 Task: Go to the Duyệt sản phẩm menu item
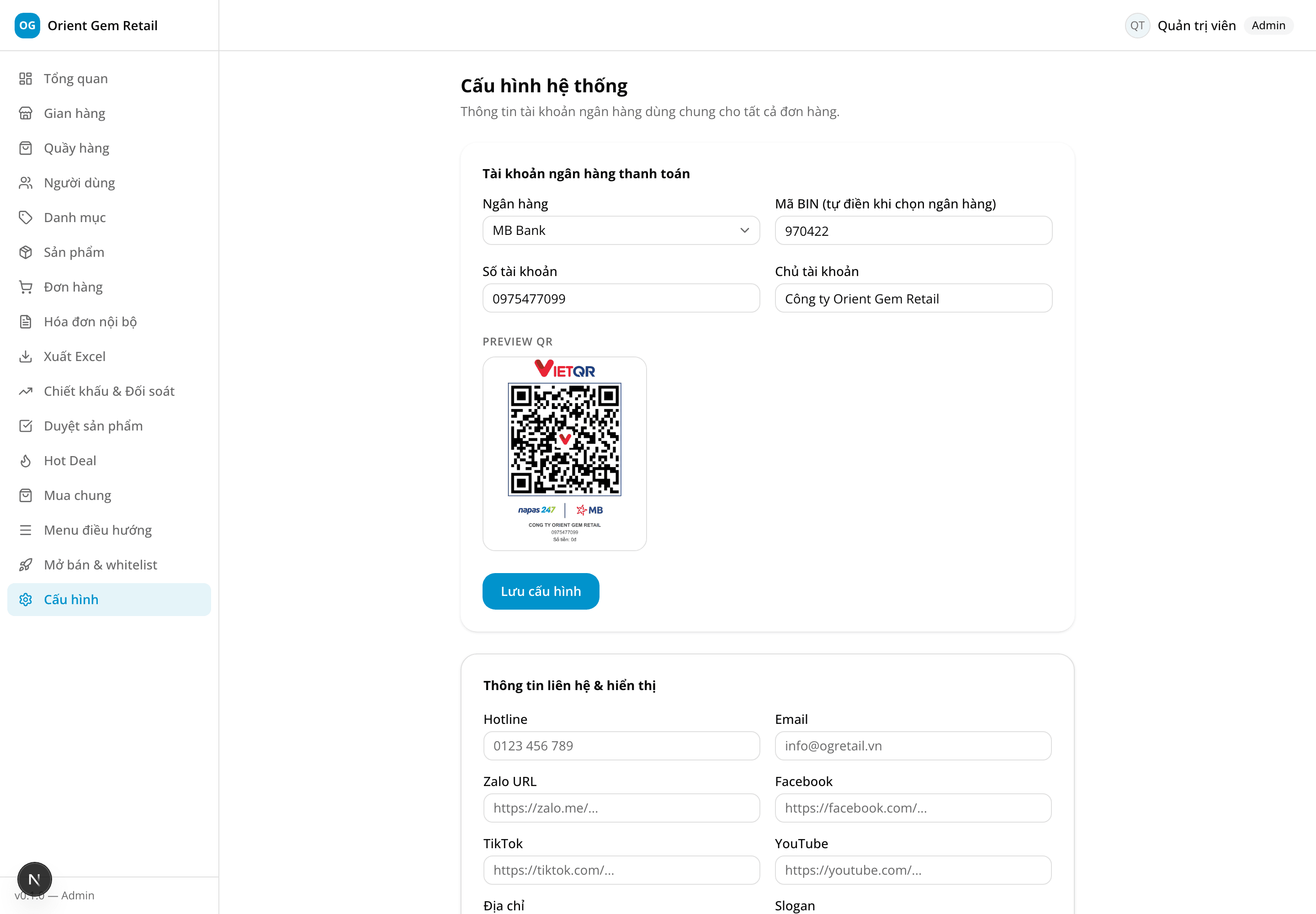pyautogui.click(x=109, y=426)
